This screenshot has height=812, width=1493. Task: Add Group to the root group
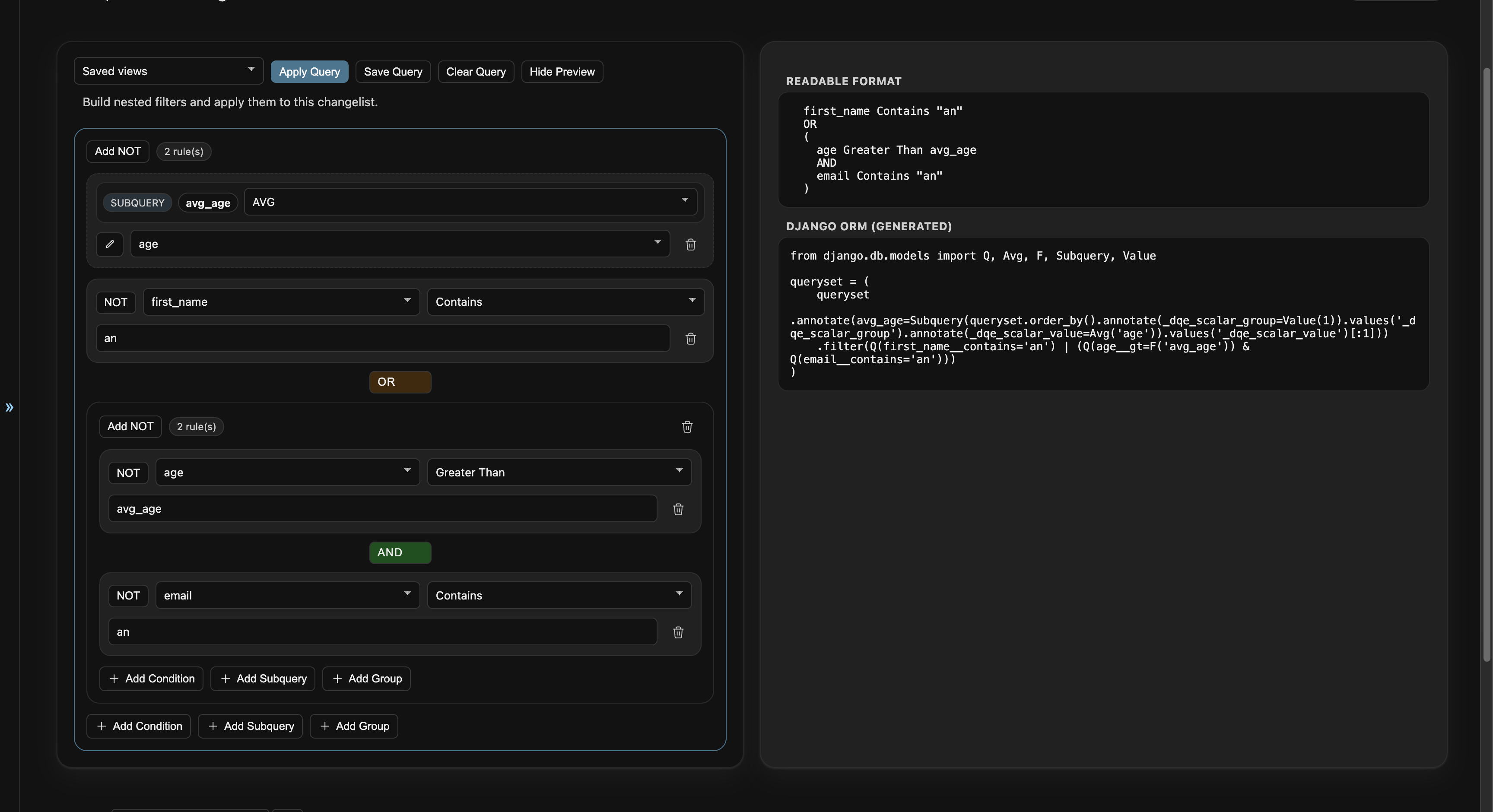pyautogui.click(x=354, y=726)
